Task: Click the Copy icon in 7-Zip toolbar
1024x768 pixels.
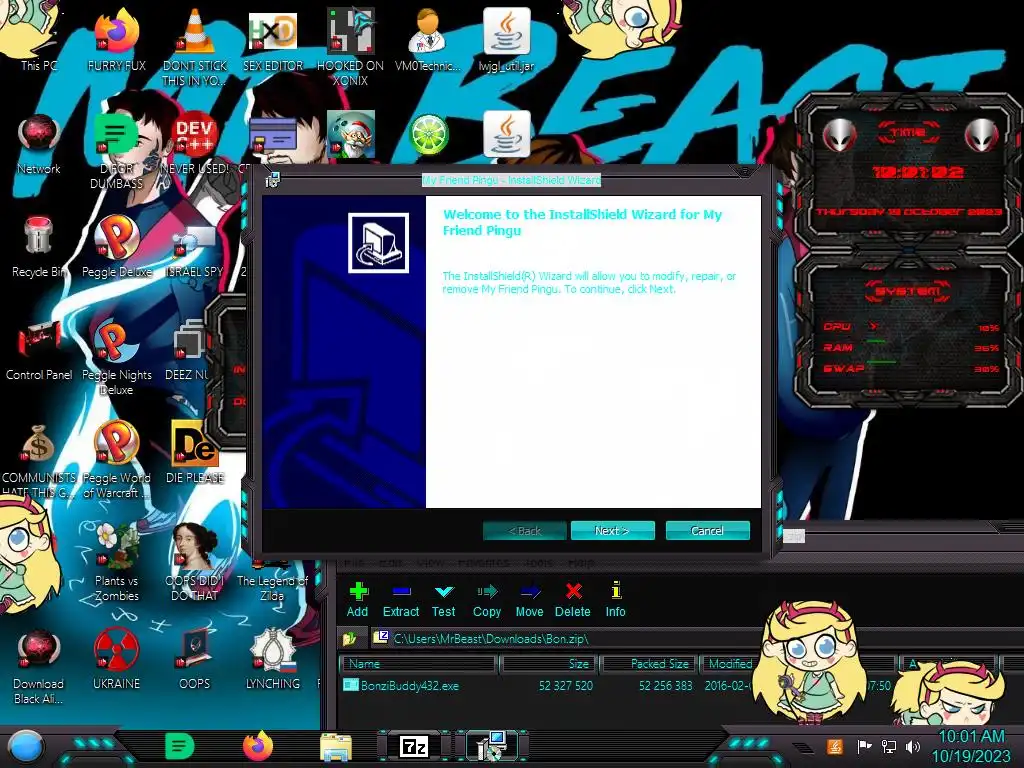Action: 487,591
